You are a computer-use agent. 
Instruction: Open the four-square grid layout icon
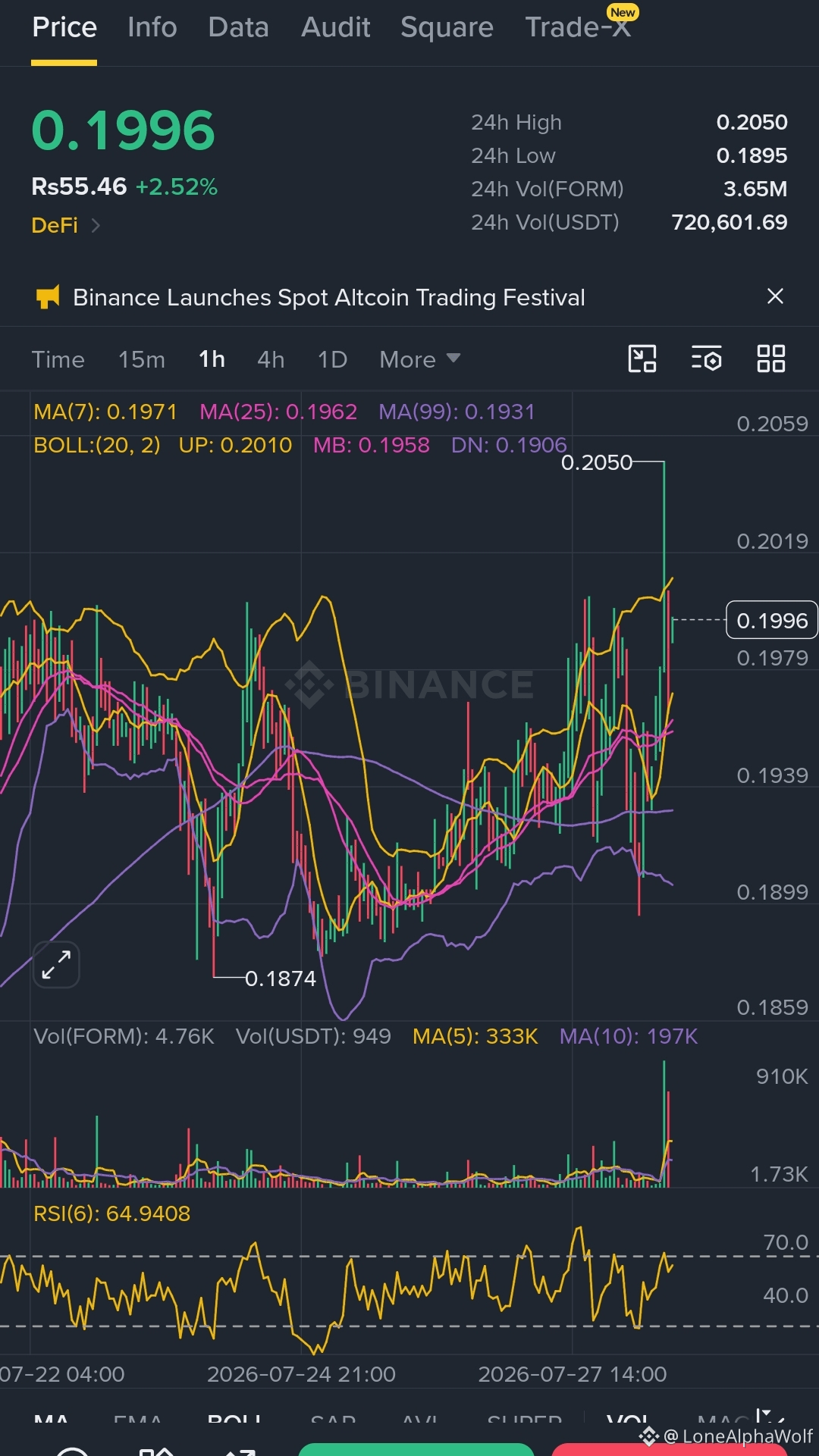click(771, 359)
